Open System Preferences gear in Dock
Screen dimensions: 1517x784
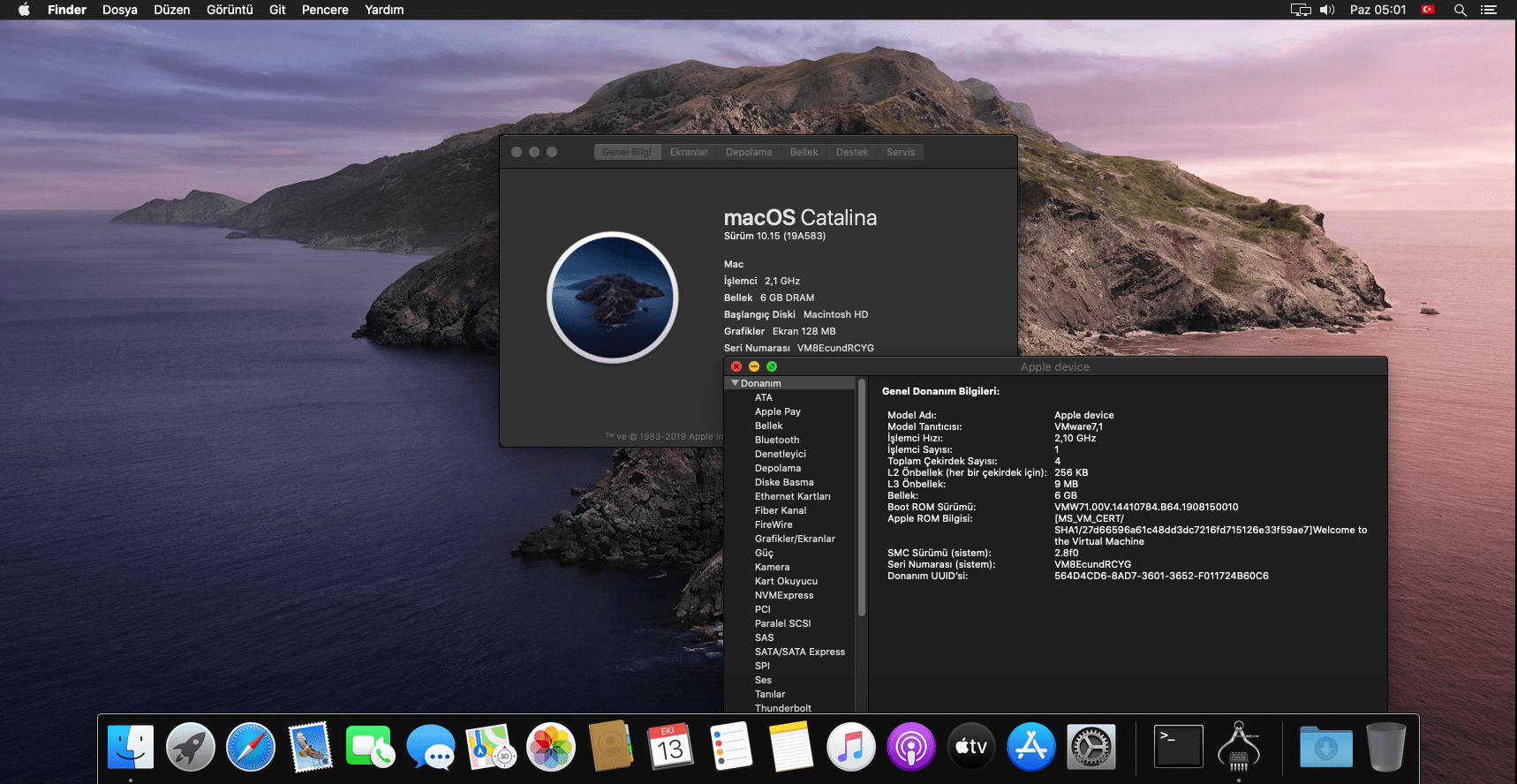[x=1091, y=747]
